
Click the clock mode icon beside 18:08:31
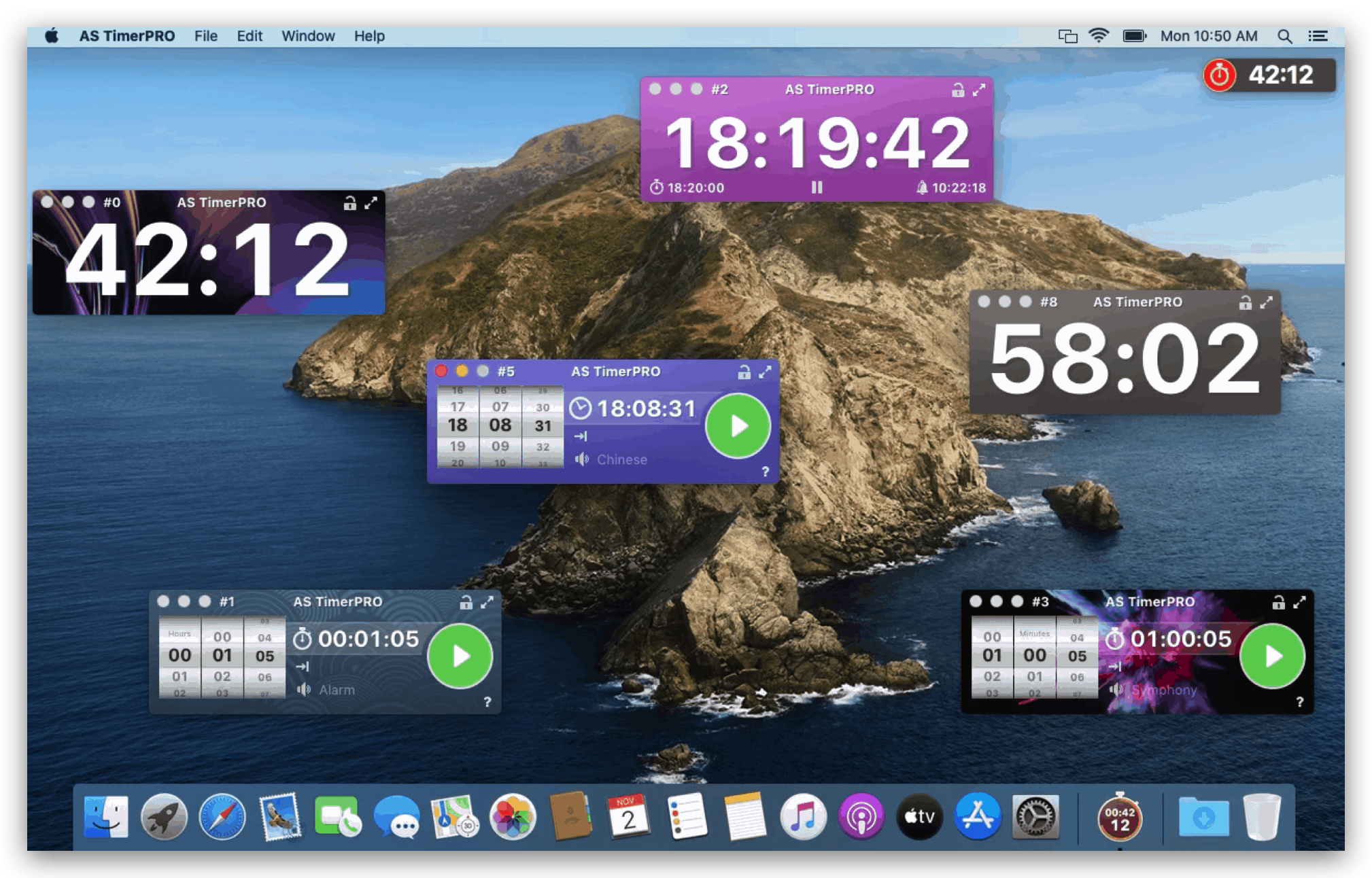click(x=580, y=408)
